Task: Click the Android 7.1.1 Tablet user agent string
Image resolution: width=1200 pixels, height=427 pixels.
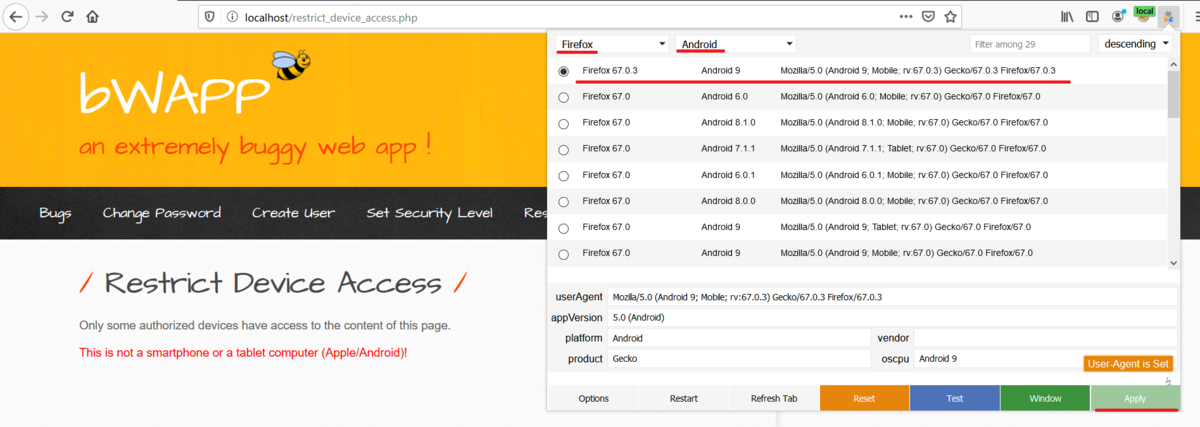Action: tap(914, 149)
